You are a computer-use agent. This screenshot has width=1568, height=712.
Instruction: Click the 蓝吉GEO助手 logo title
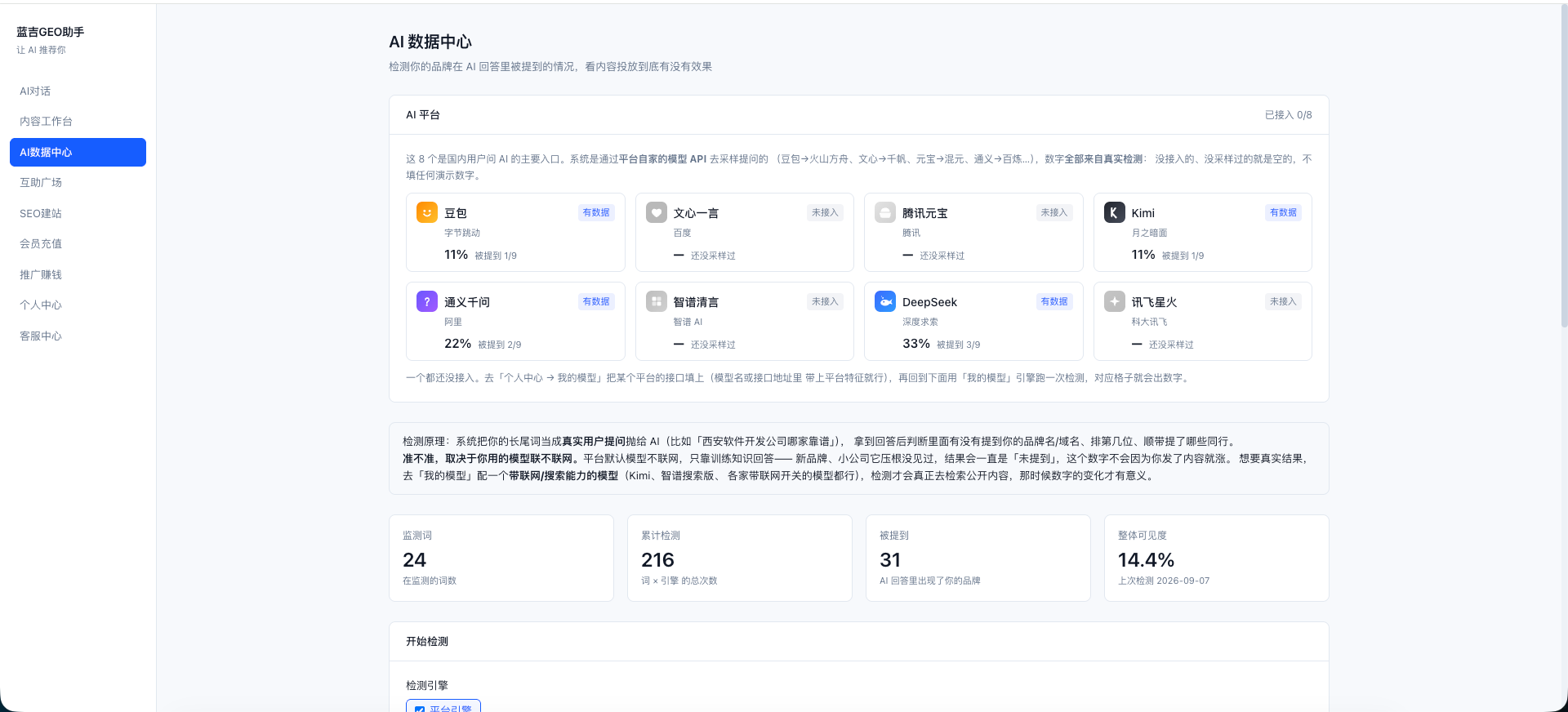point(51,32)
